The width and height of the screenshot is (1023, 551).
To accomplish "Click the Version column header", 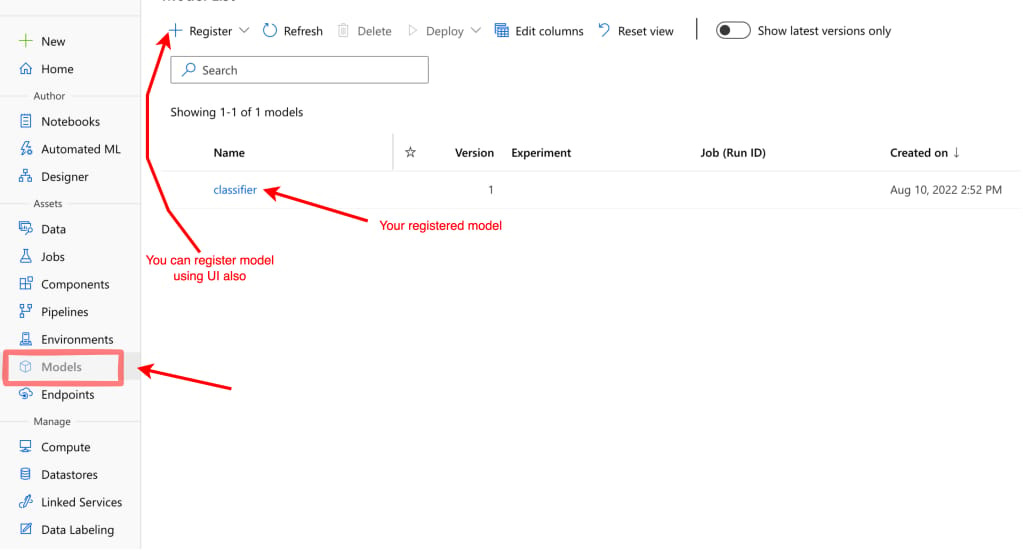I will [x=474, y=153].
